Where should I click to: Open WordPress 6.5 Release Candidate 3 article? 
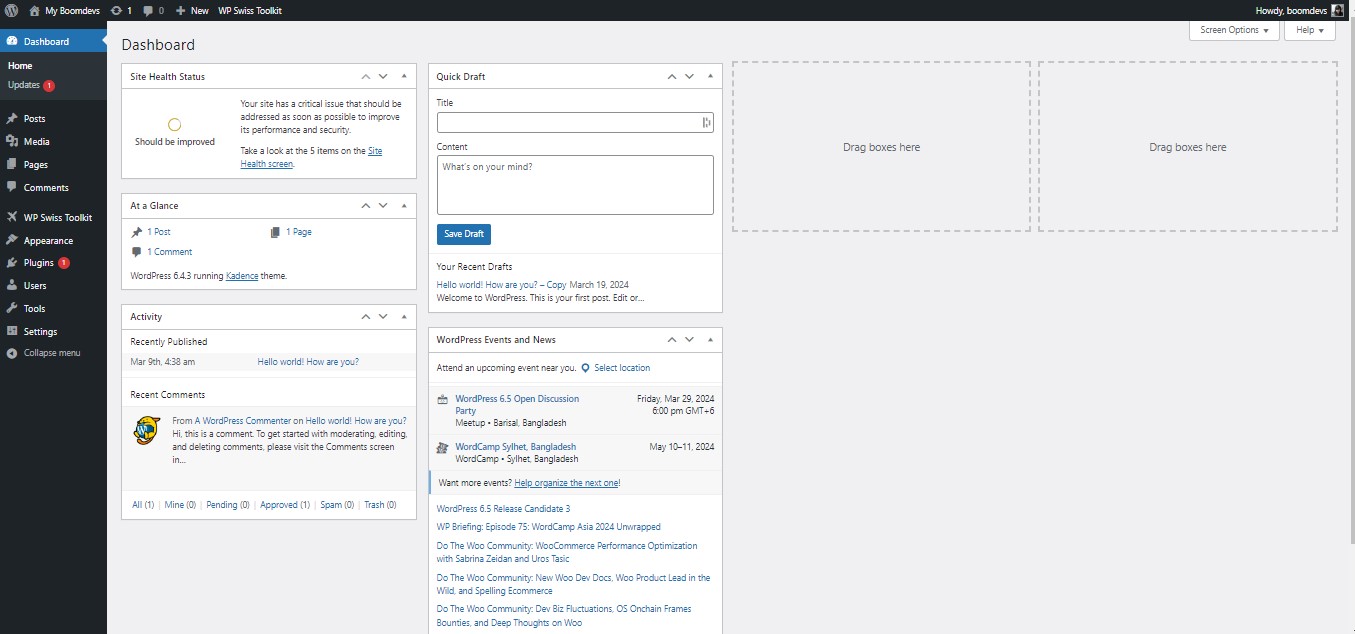[503, 509]
